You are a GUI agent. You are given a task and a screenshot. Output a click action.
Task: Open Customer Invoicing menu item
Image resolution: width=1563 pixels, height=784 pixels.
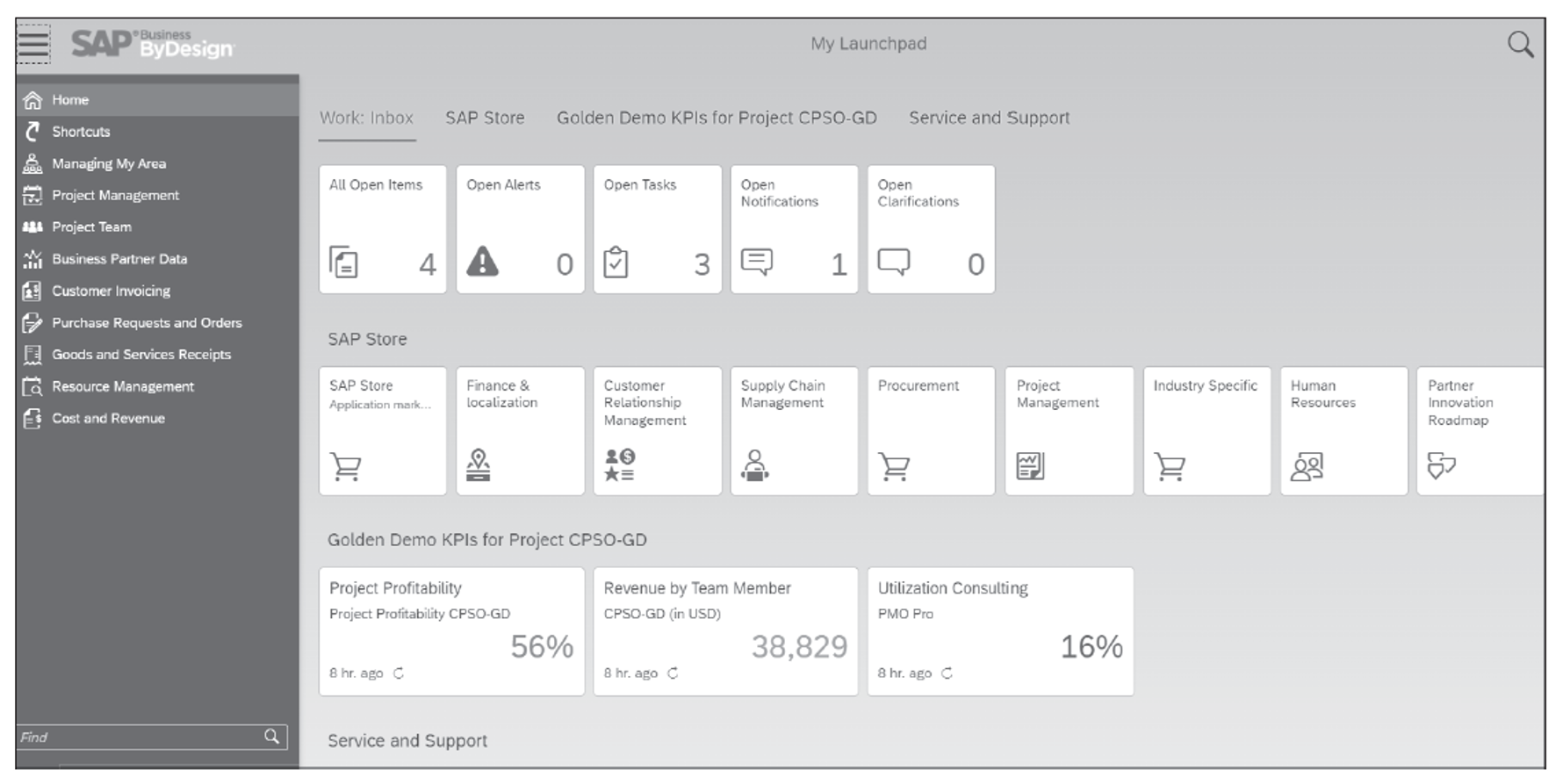point(158,291)
